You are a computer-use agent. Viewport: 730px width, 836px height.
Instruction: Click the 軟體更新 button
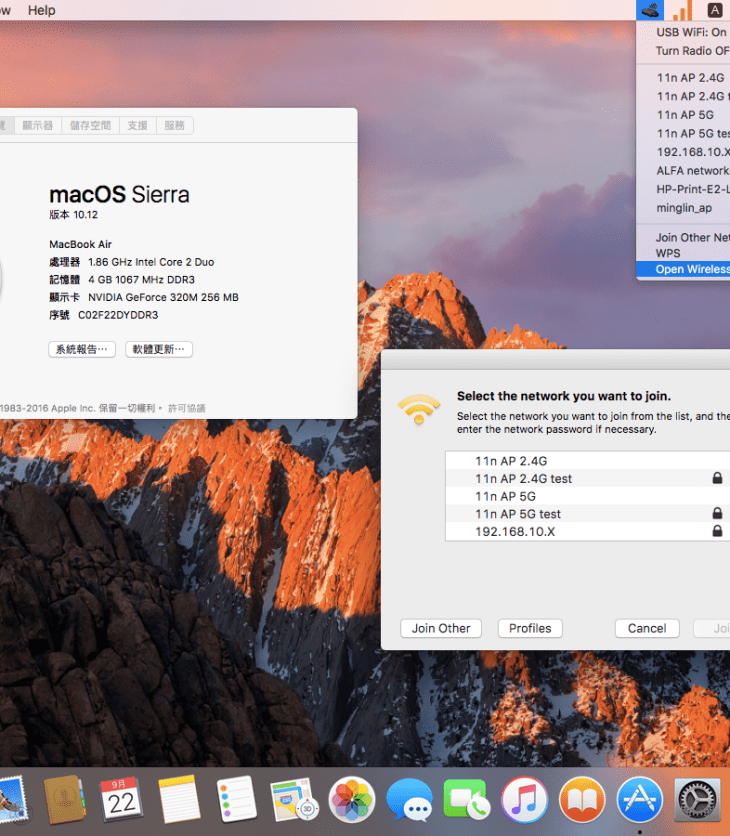(x=159, y=349)
